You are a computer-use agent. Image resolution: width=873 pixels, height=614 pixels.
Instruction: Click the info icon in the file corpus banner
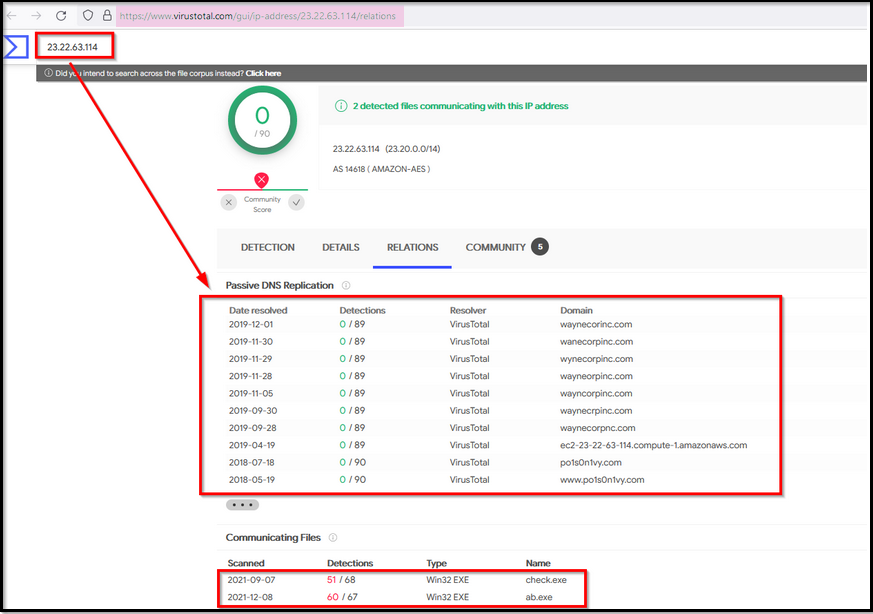(x=48, y=73)
